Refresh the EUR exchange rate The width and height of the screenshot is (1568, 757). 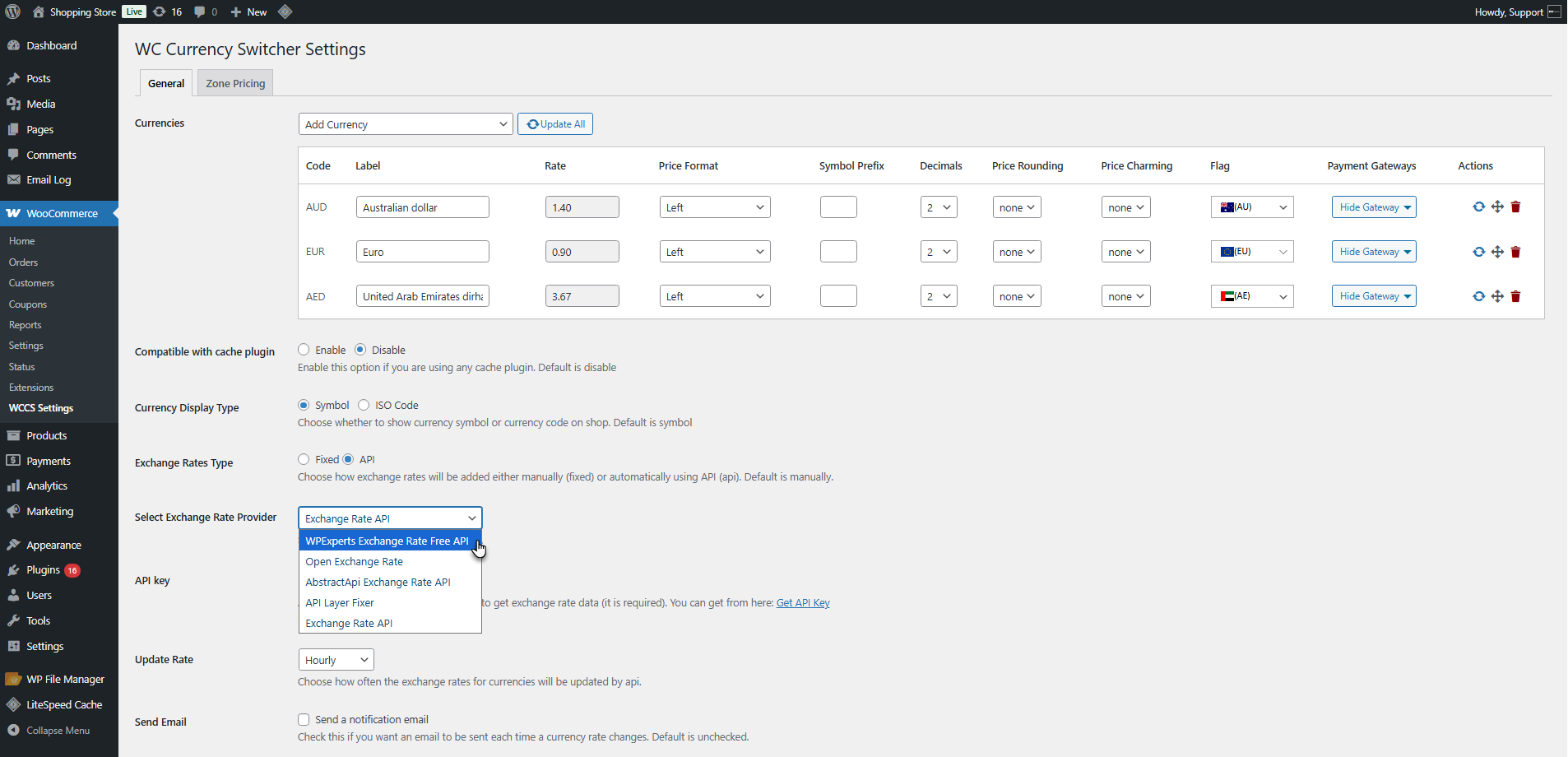pos(1478,252)
